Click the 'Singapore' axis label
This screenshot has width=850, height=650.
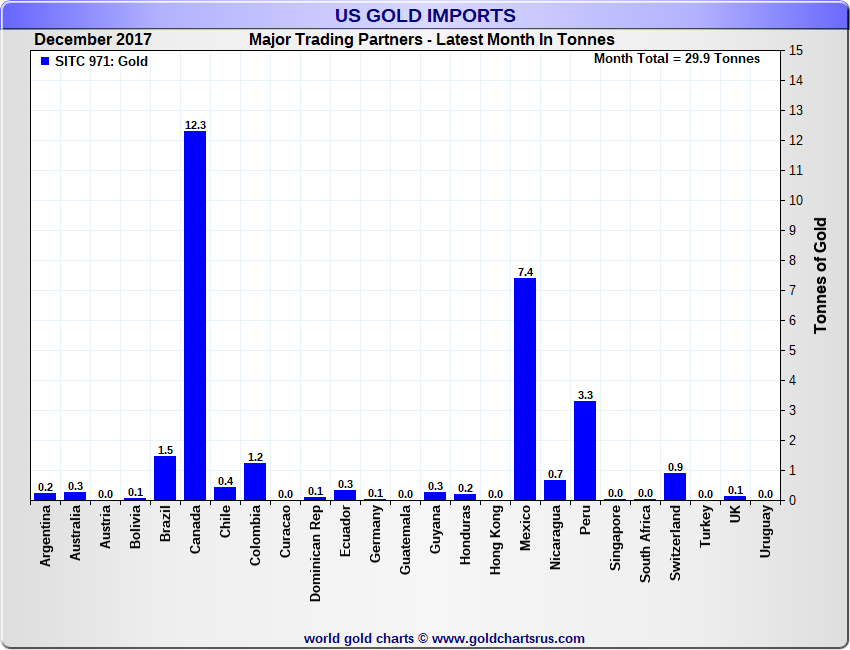(615, 537)
